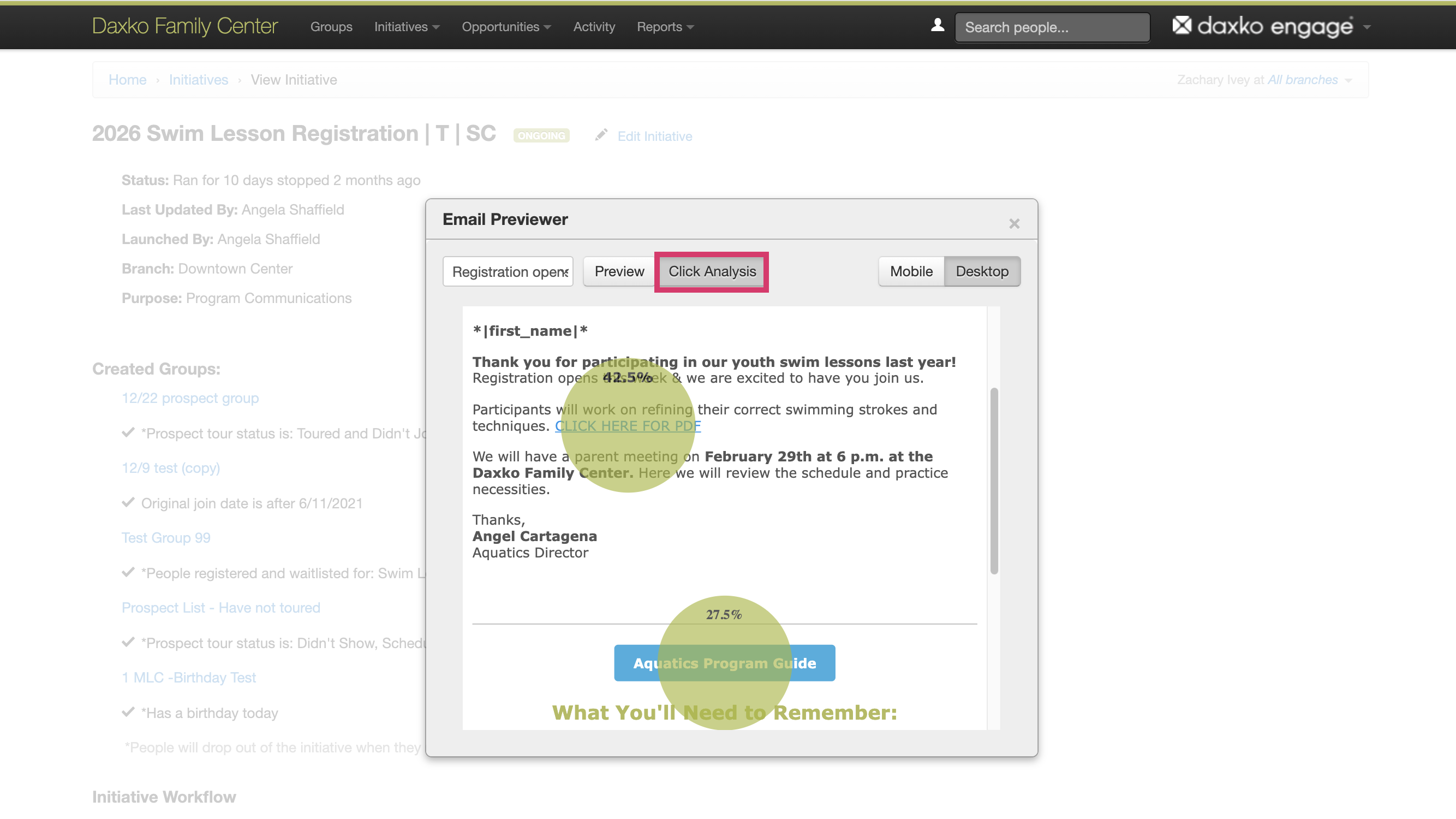This screenshot has width=1456, height=819.
Task: Click the Aquatics Director signature text
Action: coord(530,553)
